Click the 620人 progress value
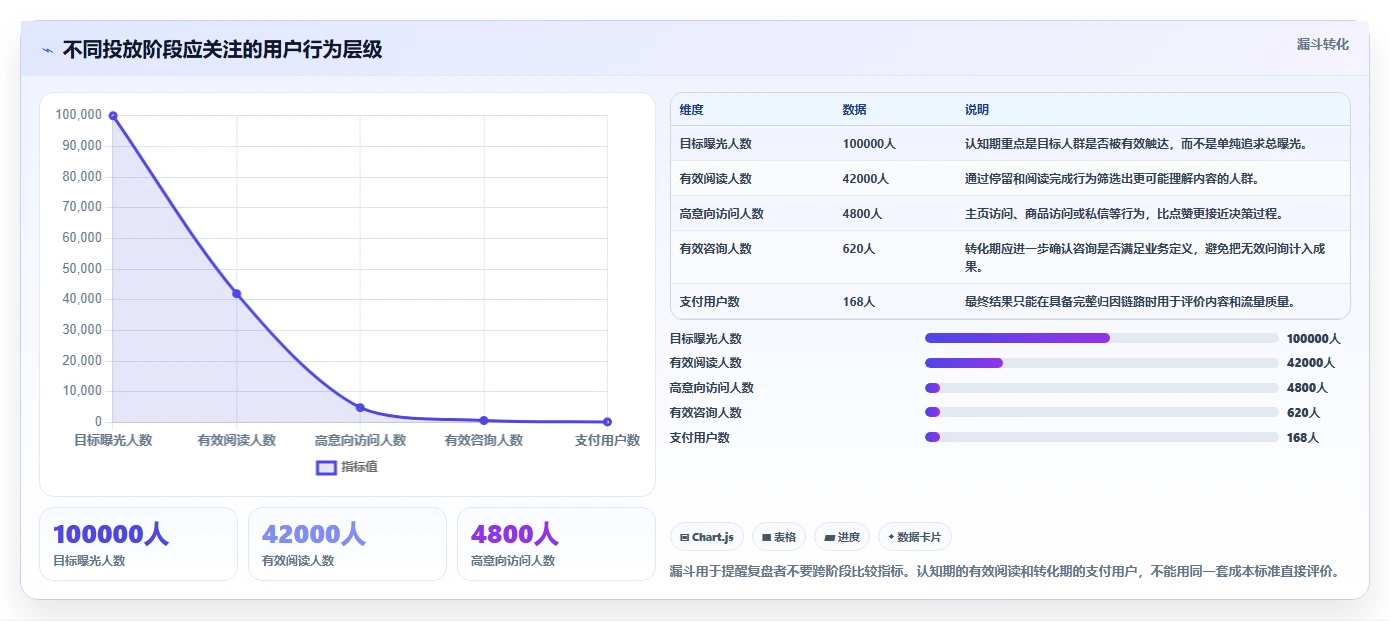The height and width of the screenshot is (621, 1390). point(1303,413)
